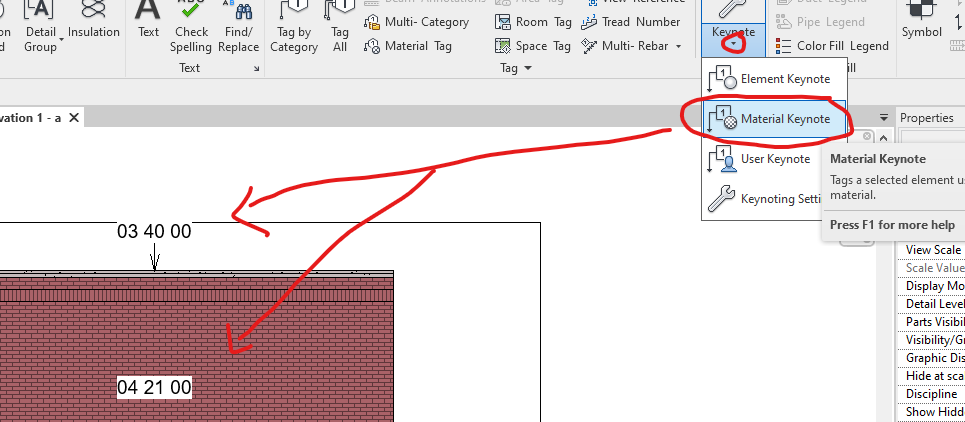Open Keynoting Settings from the menu
This screenshot has height=422, width=965.
coord(763,199)
